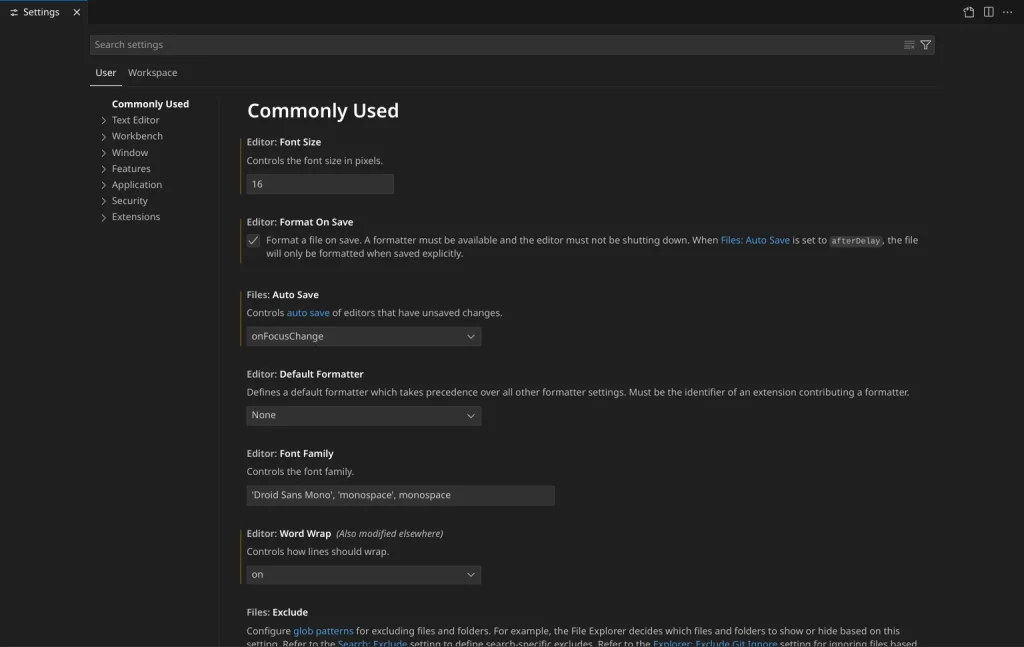Select the Features tree label
This screenshot has height=647, width=1024.
point(131,168)
